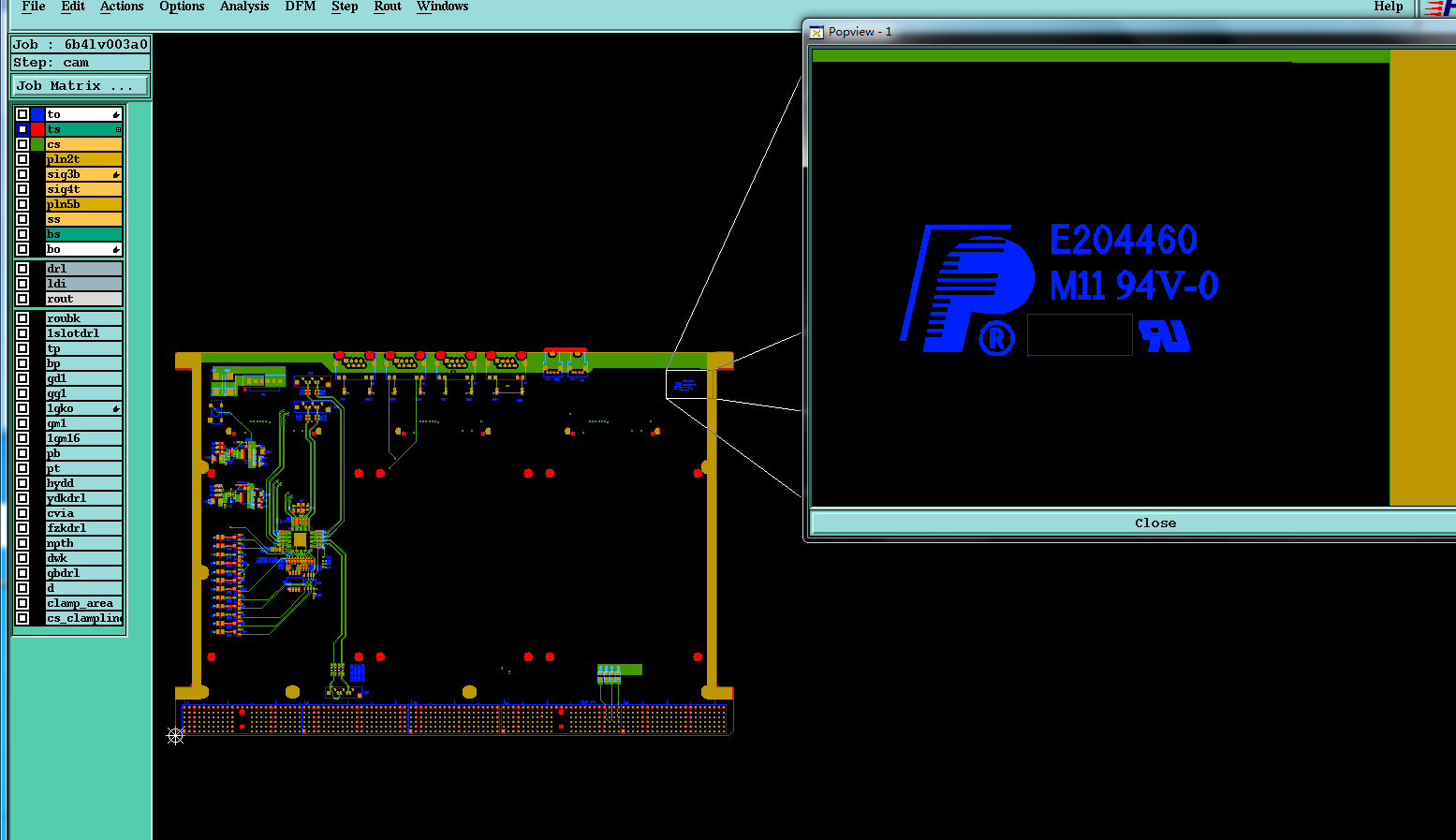Open the Windows menu
Image resolution: width=1456 pixels, height=840 pixels.
443,7
